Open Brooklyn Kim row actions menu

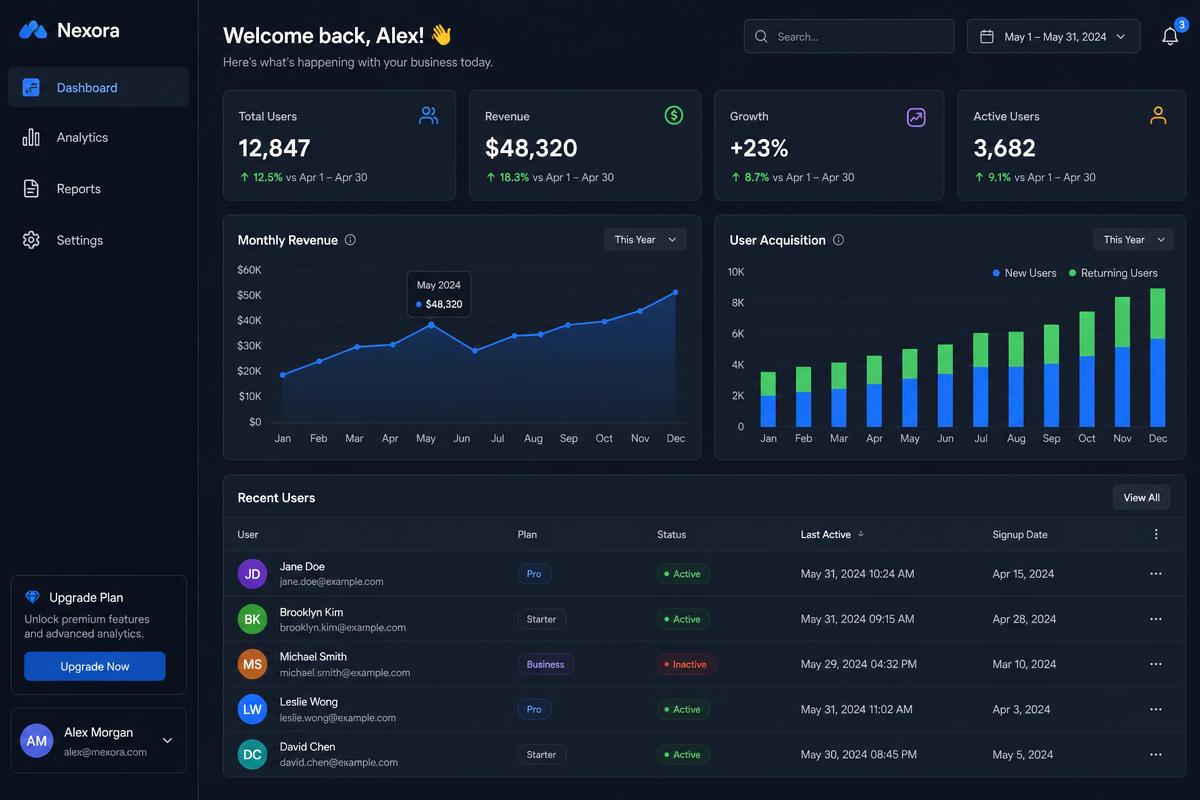click(1156, 619)
